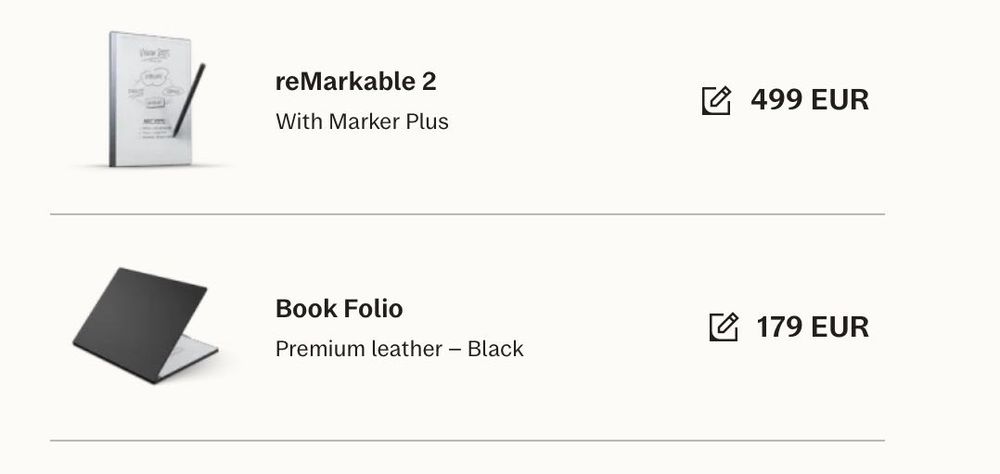The width and height of the screenshot is (1000, 474).
Task: Click the edit icon beside 499 EUR
Action: coord(716,100)
